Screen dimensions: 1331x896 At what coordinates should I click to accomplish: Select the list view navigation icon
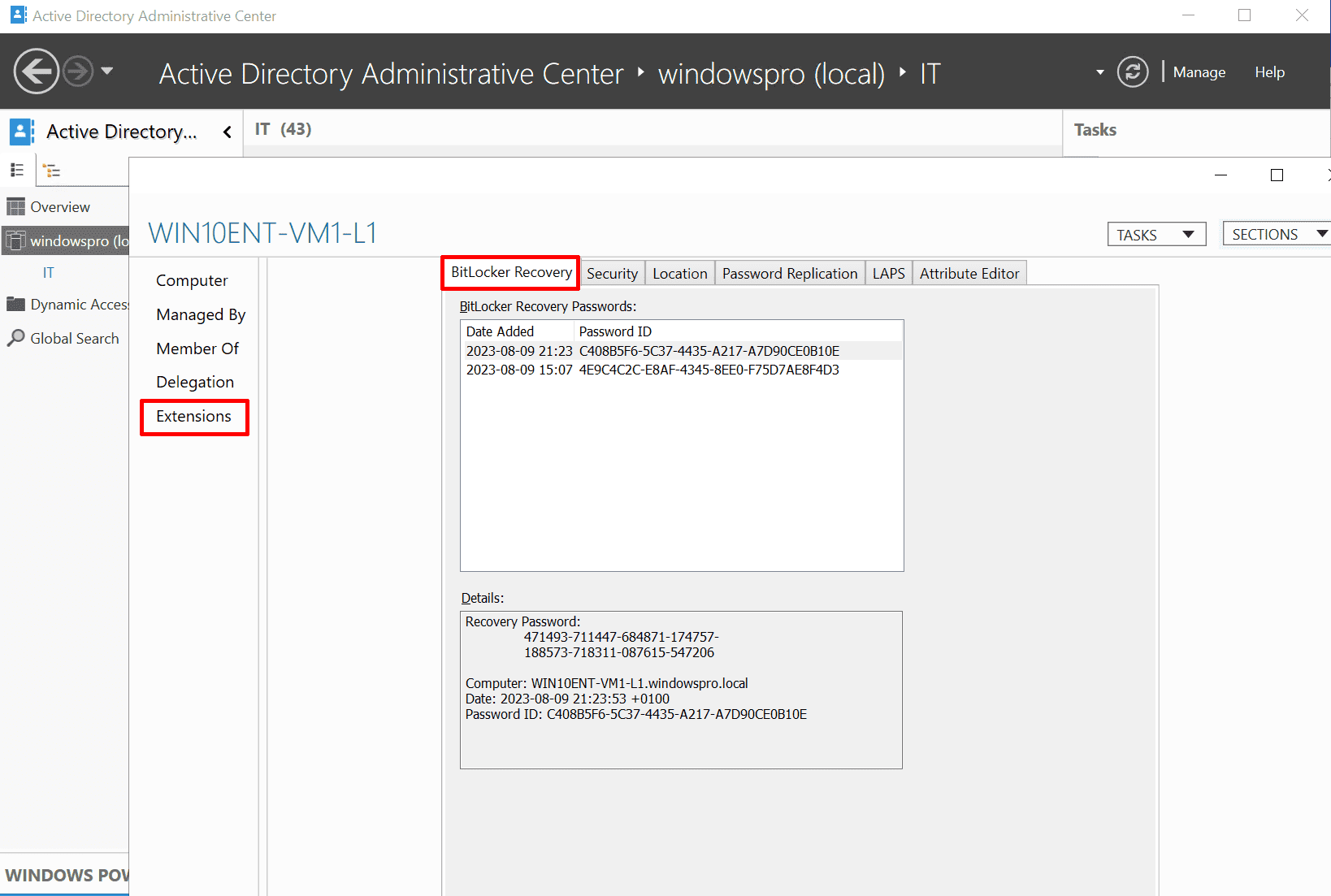(17, 170)
